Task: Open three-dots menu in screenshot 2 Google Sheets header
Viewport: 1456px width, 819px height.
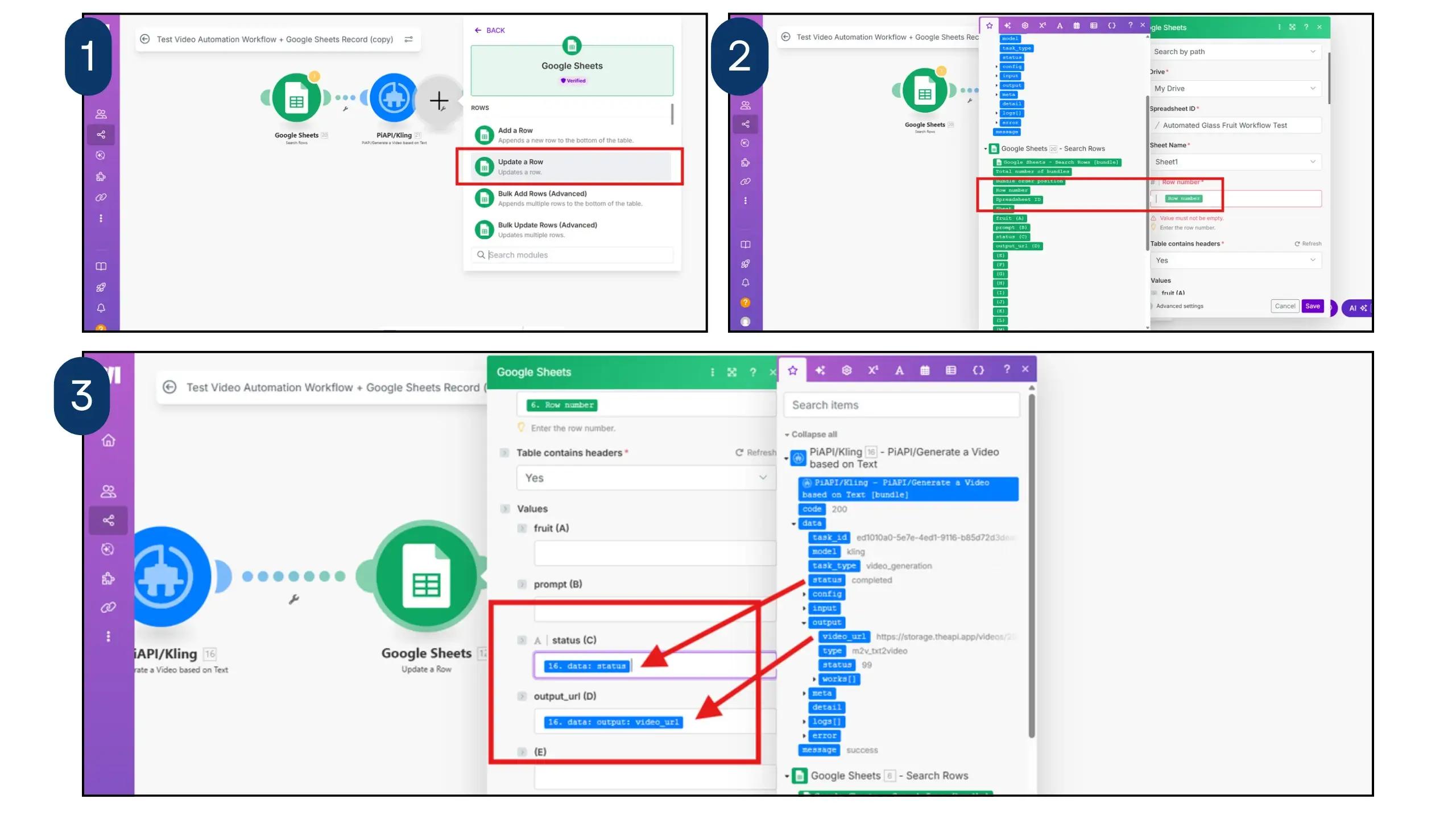Action: (x=1279, y=27)
